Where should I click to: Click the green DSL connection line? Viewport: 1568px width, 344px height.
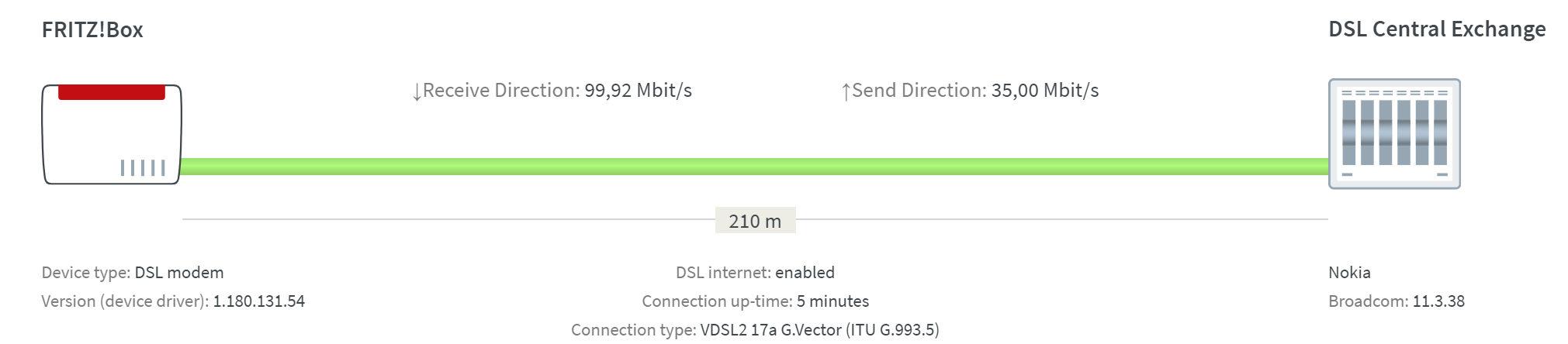[754, 167]
